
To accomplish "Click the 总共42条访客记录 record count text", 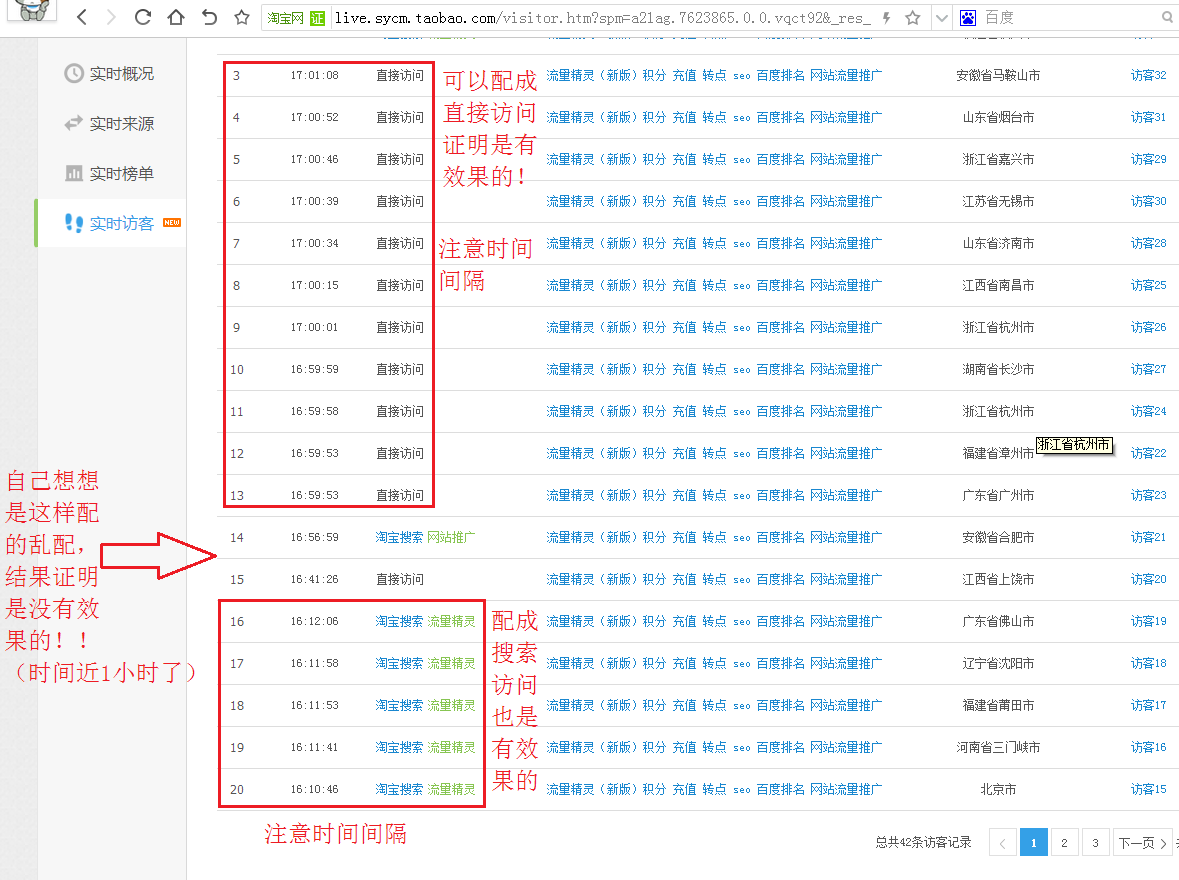I will pos(923,842).
